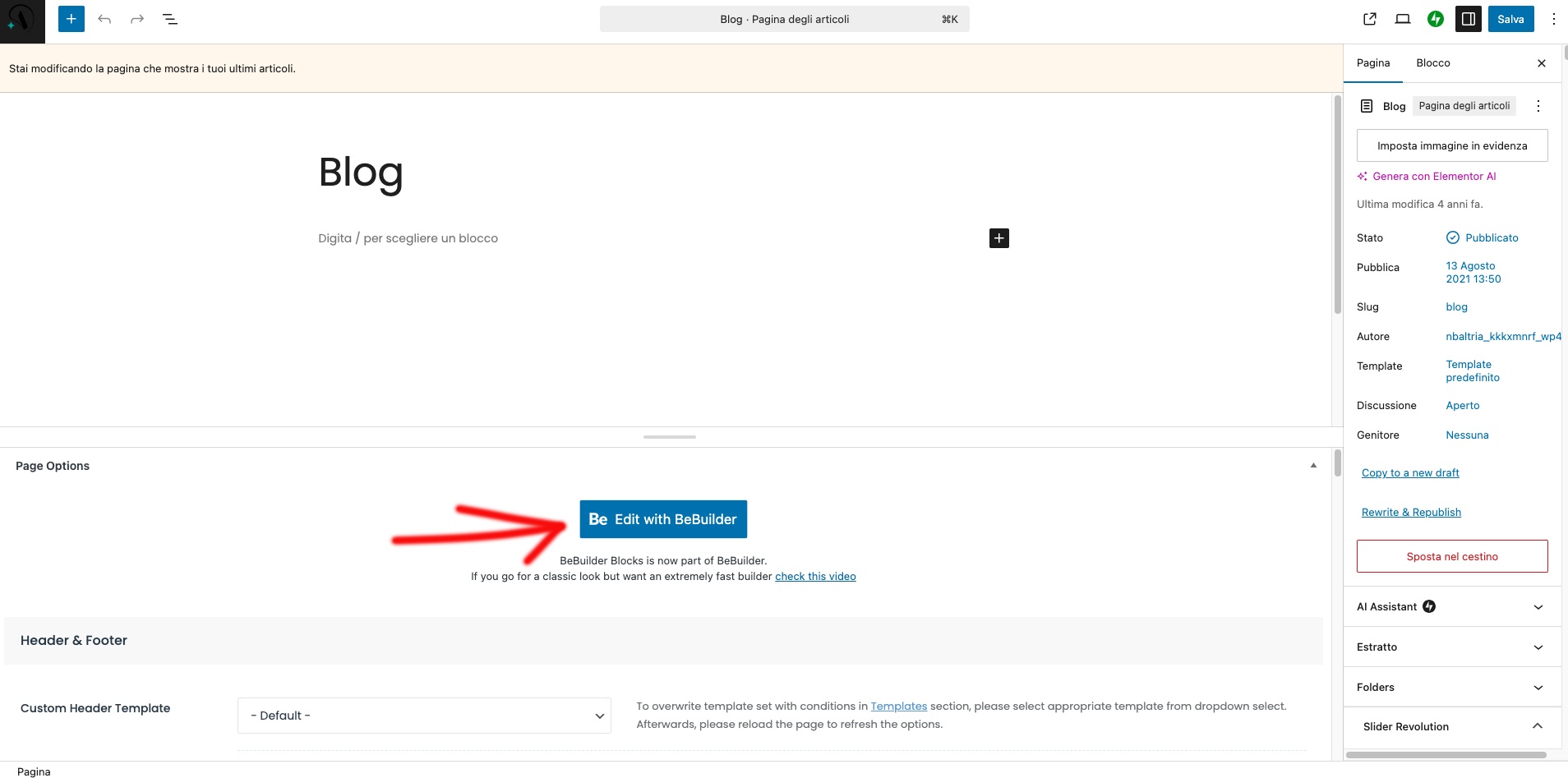Open the top-right three-dot options menu
This screenshot has width=1568, height=778.
click(1553, 19)
